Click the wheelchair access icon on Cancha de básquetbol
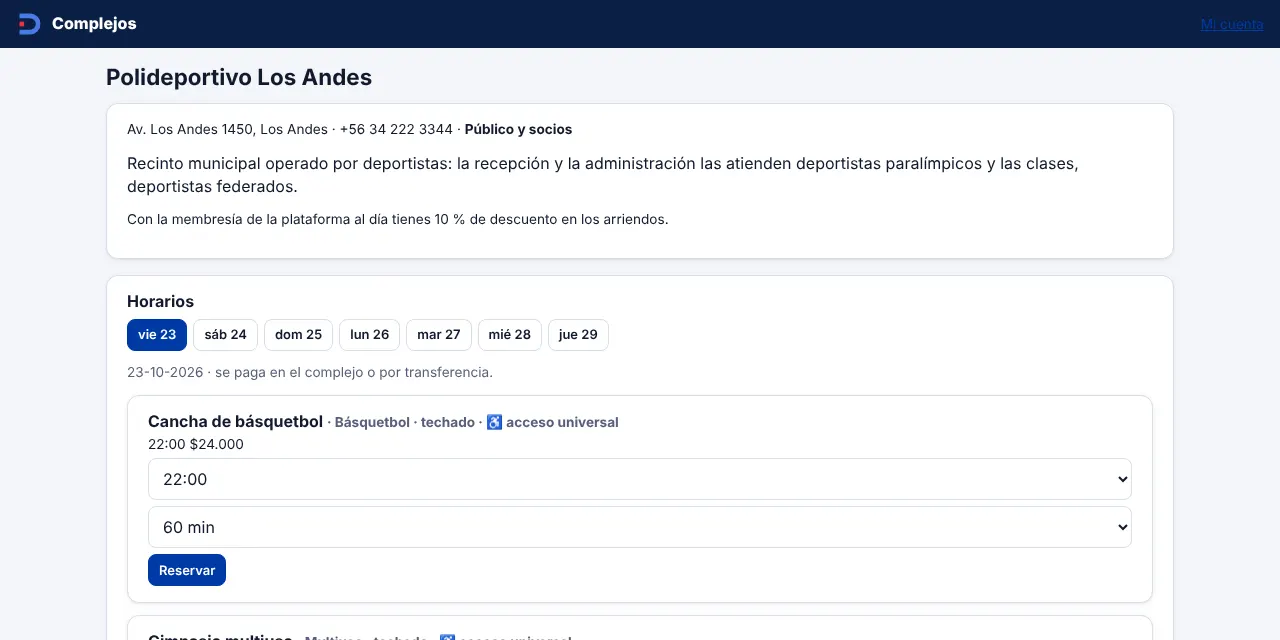This screenshot has width=1280, height=640. 494,422
